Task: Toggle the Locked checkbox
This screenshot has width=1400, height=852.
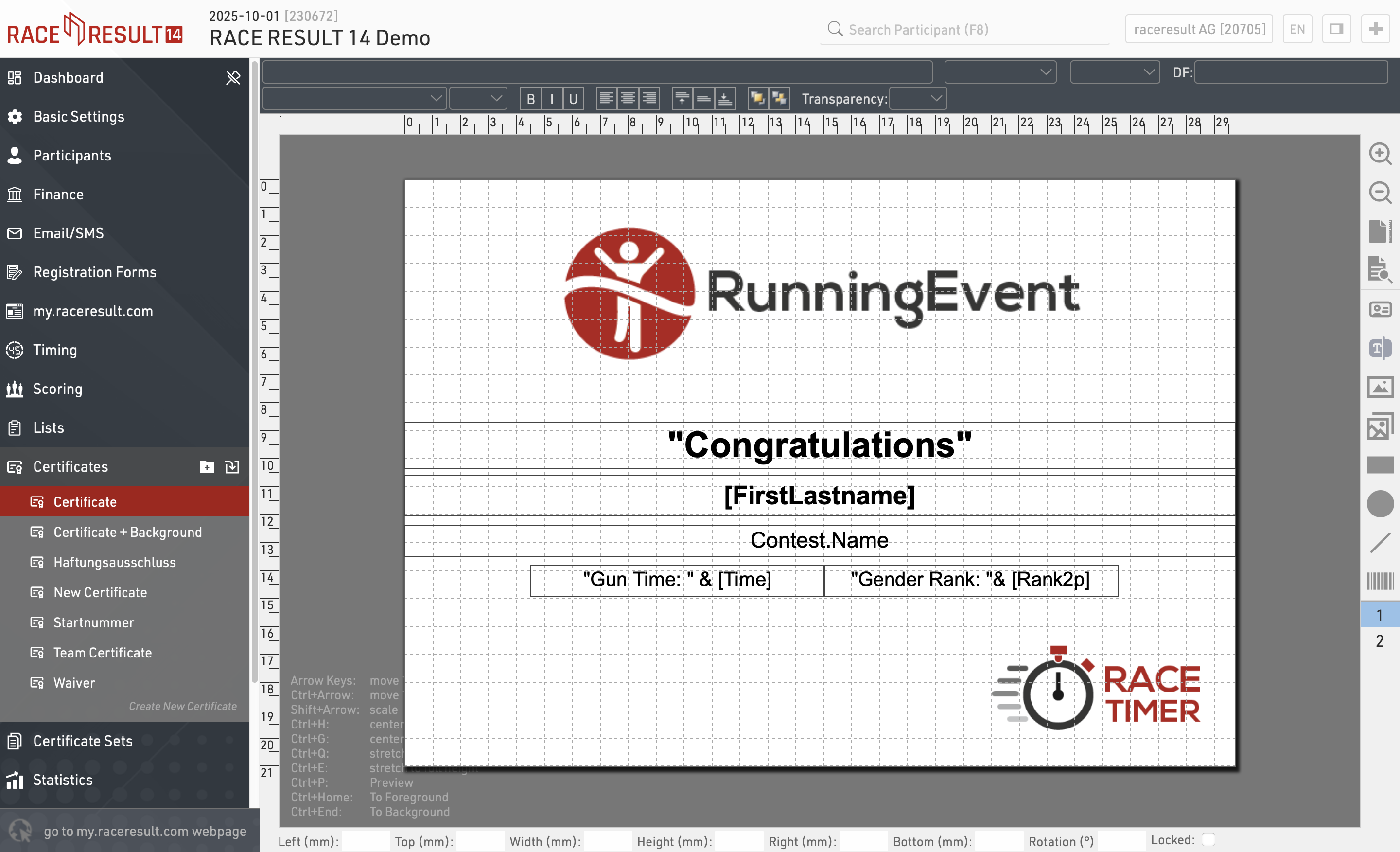Action: [x=1209, y=839]
